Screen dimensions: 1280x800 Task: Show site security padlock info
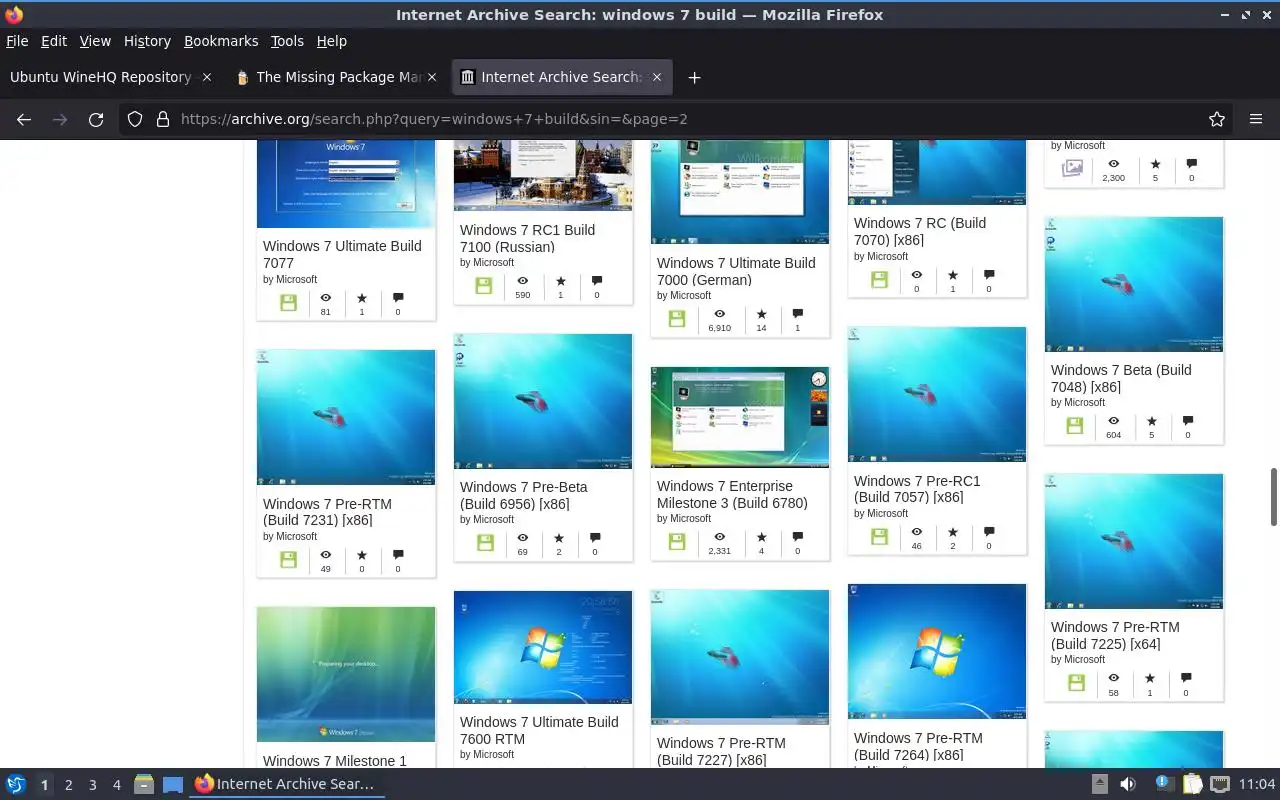[x=163, y=119]
